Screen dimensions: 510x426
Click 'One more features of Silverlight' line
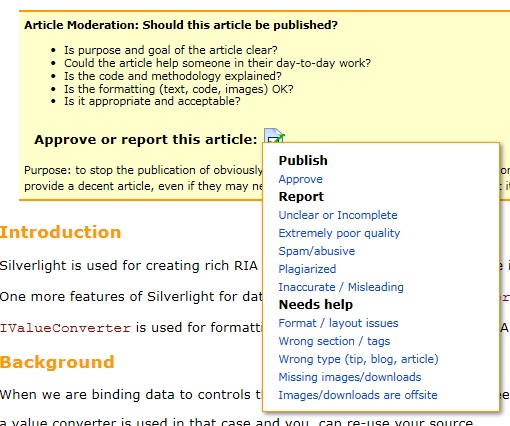coord(131,296)
